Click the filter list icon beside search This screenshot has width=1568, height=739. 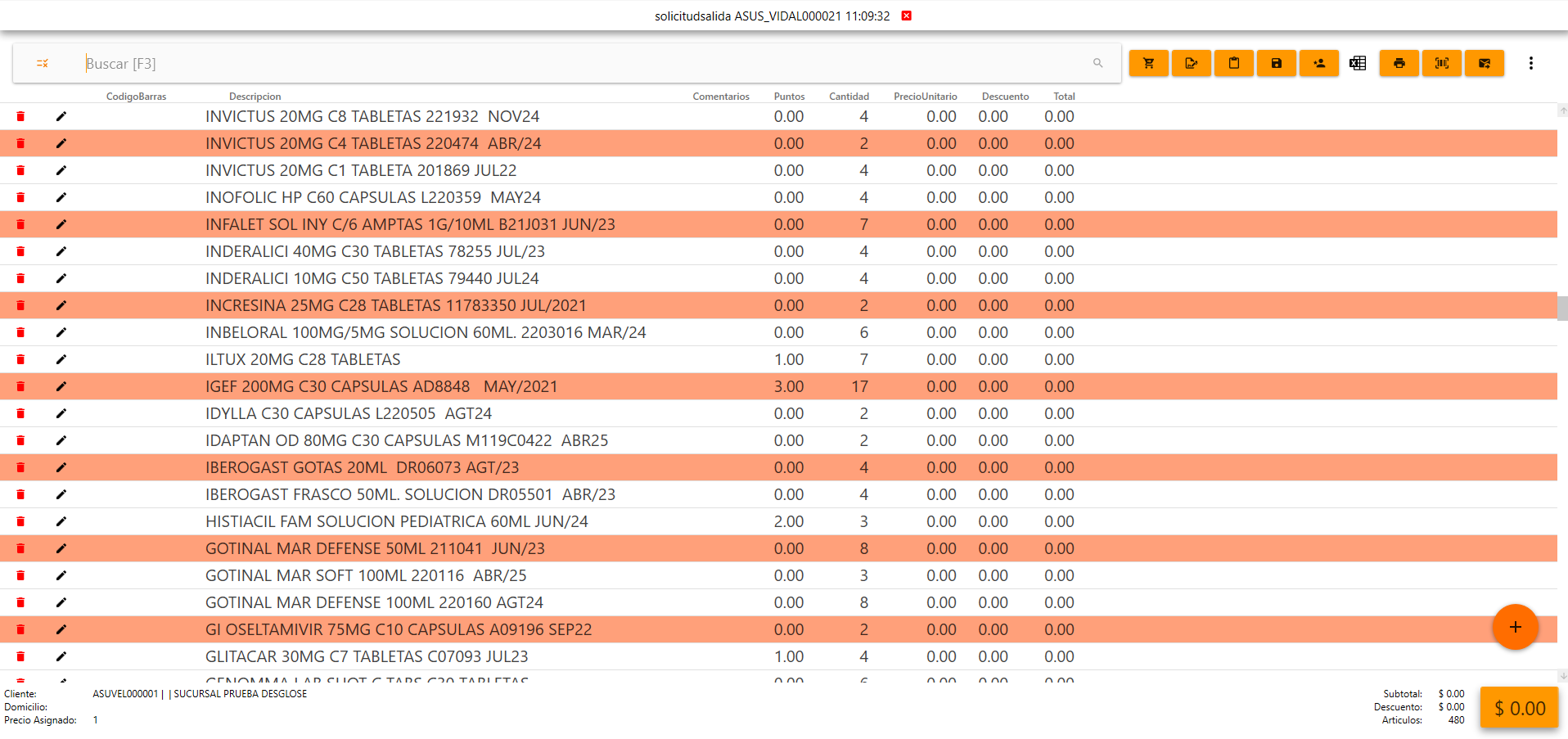pyautogui.click(x=43, y=63)
